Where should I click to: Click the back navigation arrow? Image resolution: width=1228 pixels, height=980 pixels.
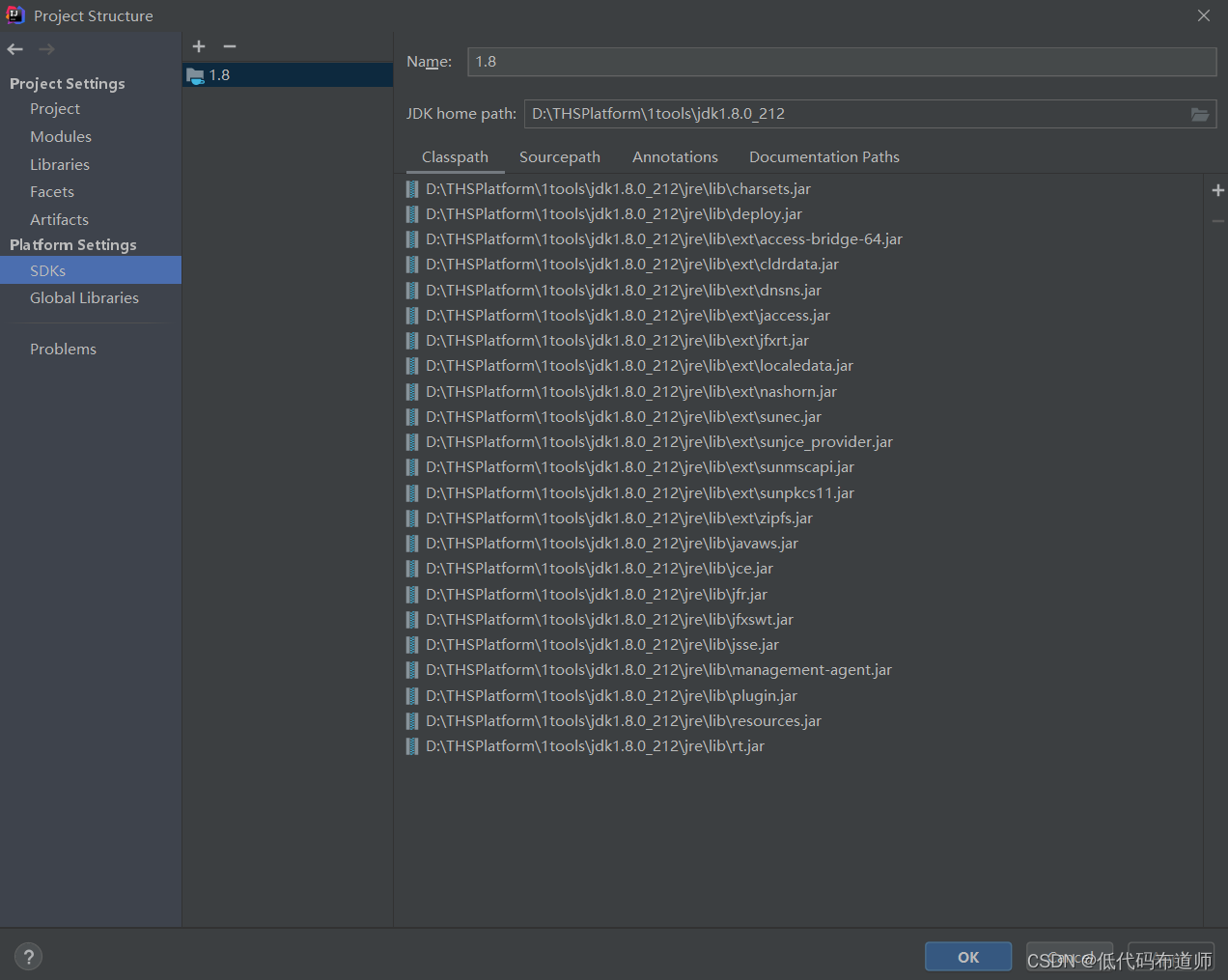(x=14, y=49)
